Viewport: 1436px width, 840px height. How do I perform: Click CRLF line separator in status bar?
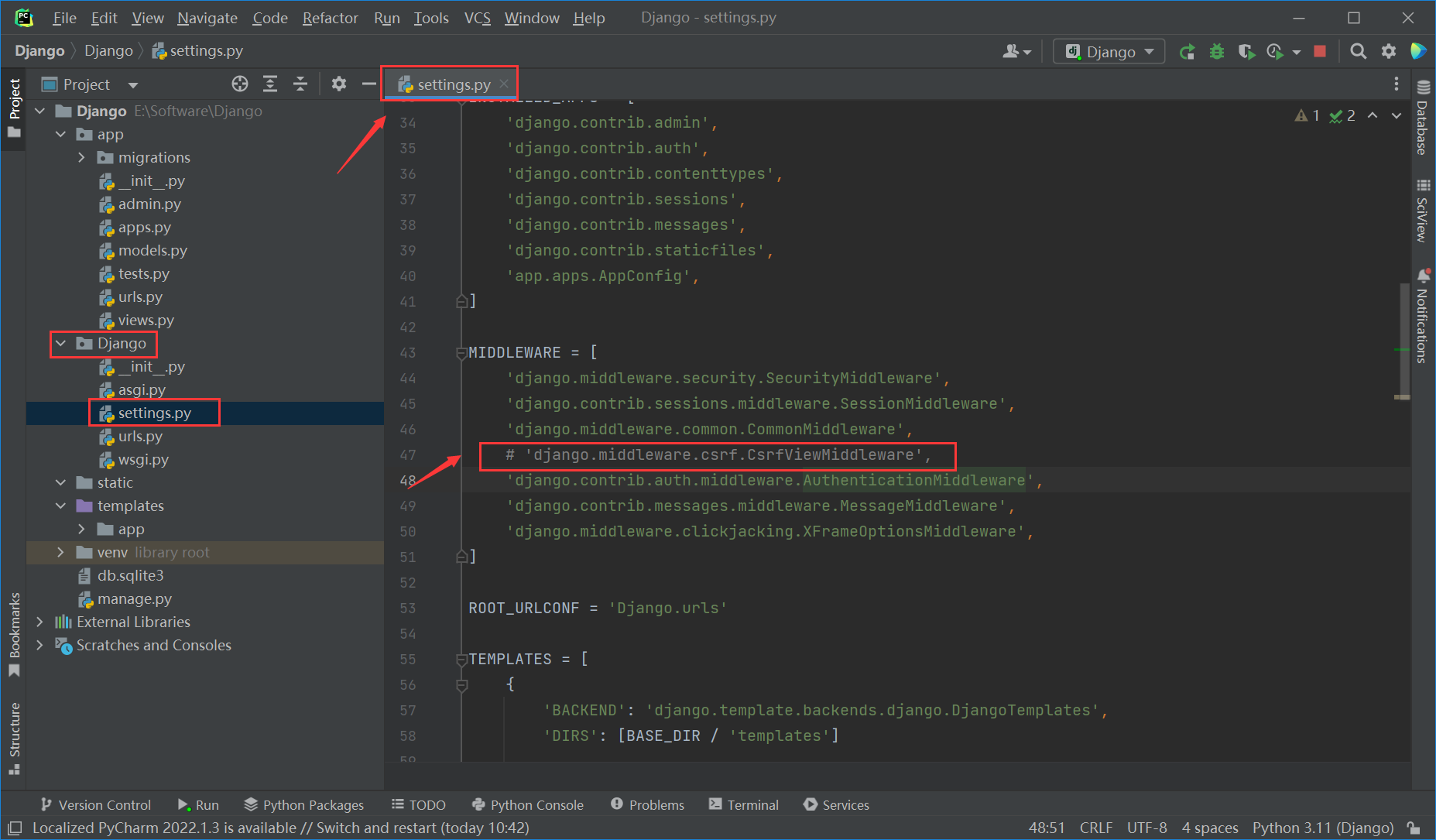pos(1096,828)
